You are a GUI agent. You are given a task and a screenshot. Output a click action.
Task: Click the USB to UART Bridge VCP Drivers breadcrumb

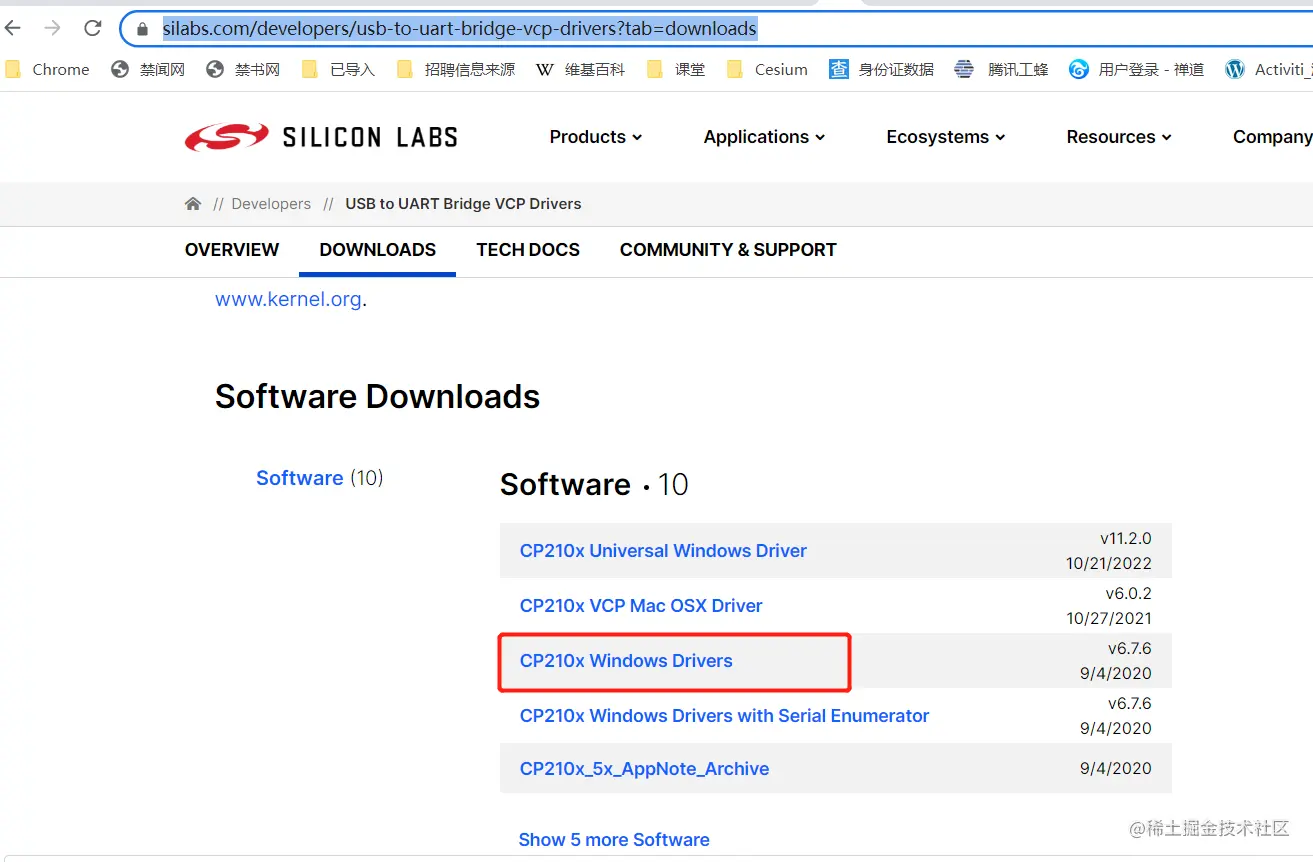point(463,204)
